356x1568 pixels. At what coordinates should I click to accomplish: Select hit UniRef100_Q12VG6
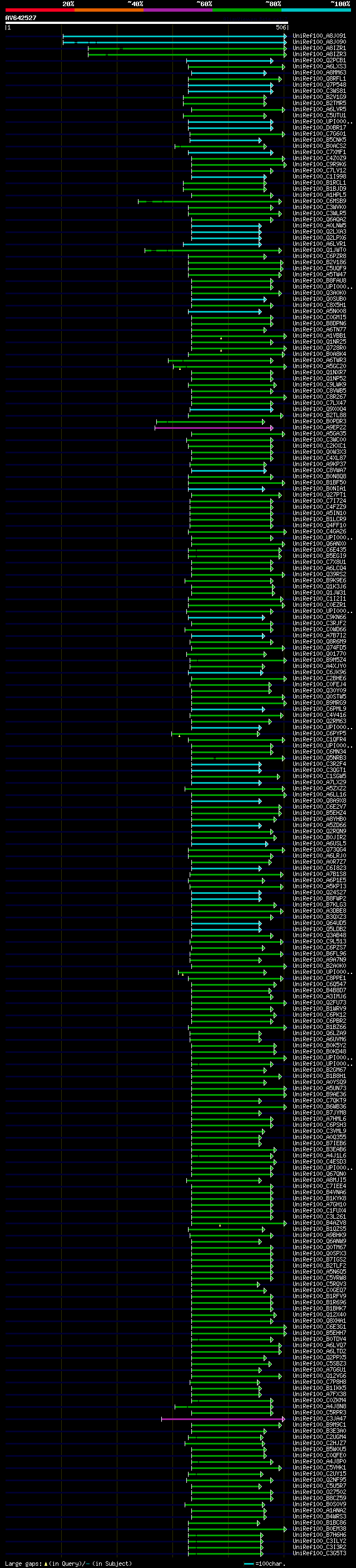(x=319, y=1376)
